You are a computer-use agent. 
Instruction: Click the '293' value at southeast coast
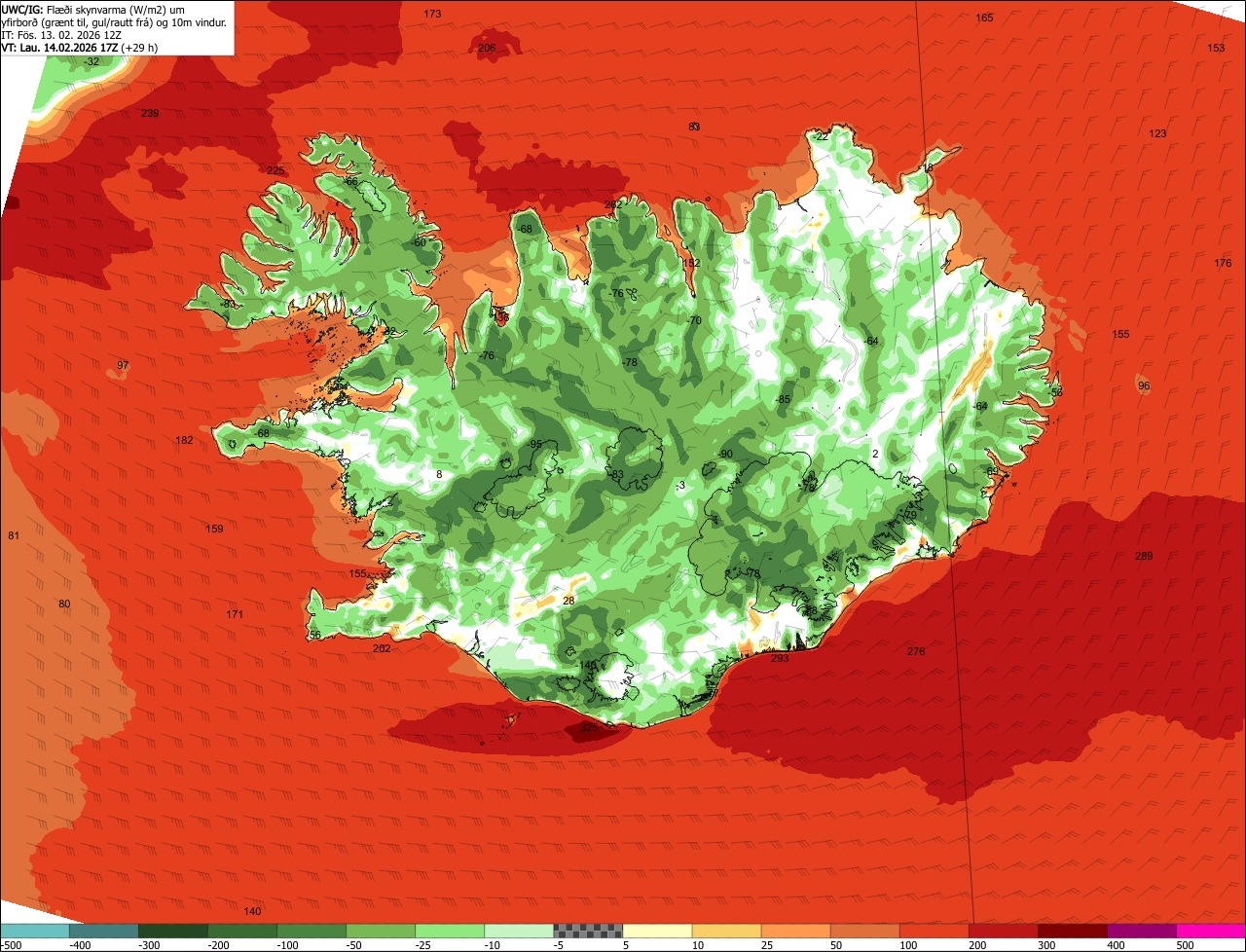[x=780, y=658]
